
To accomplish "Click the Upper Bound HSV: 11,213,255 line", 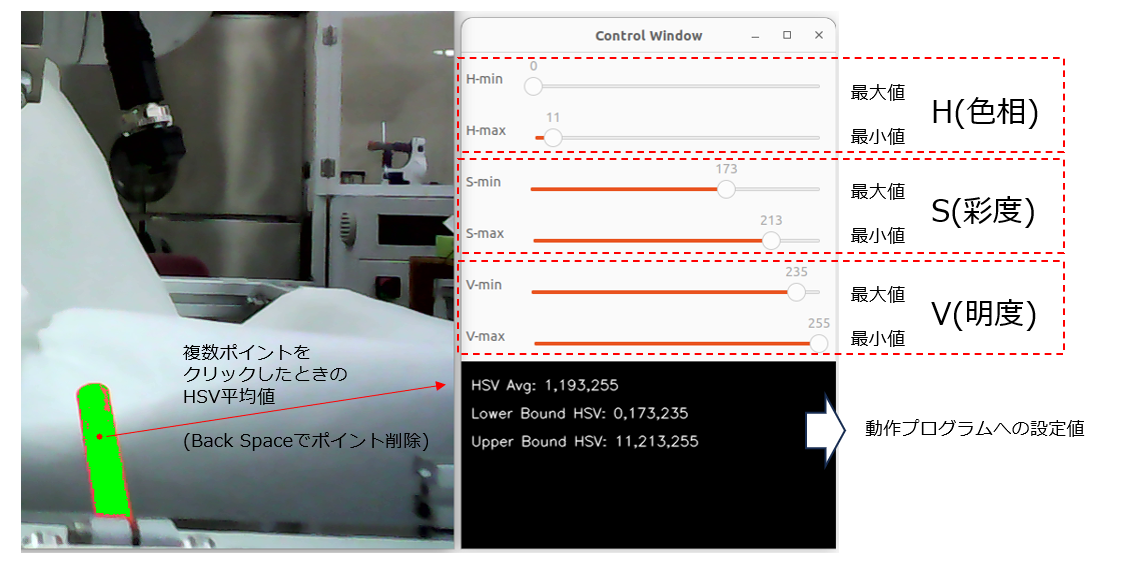I will coord(584,442).
